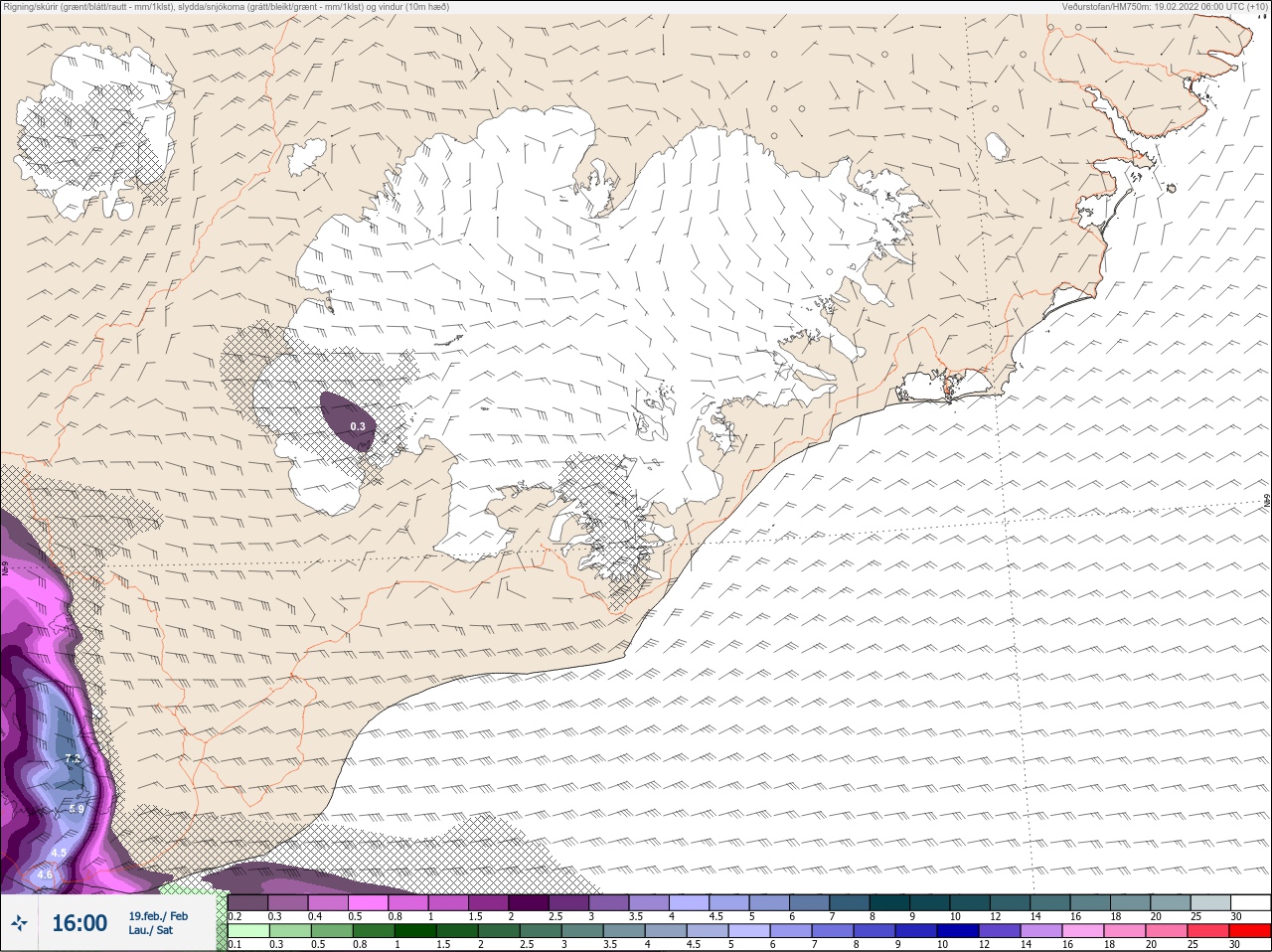Pick the dark navy blue swatch in rain legend

[x=958, y=931]
